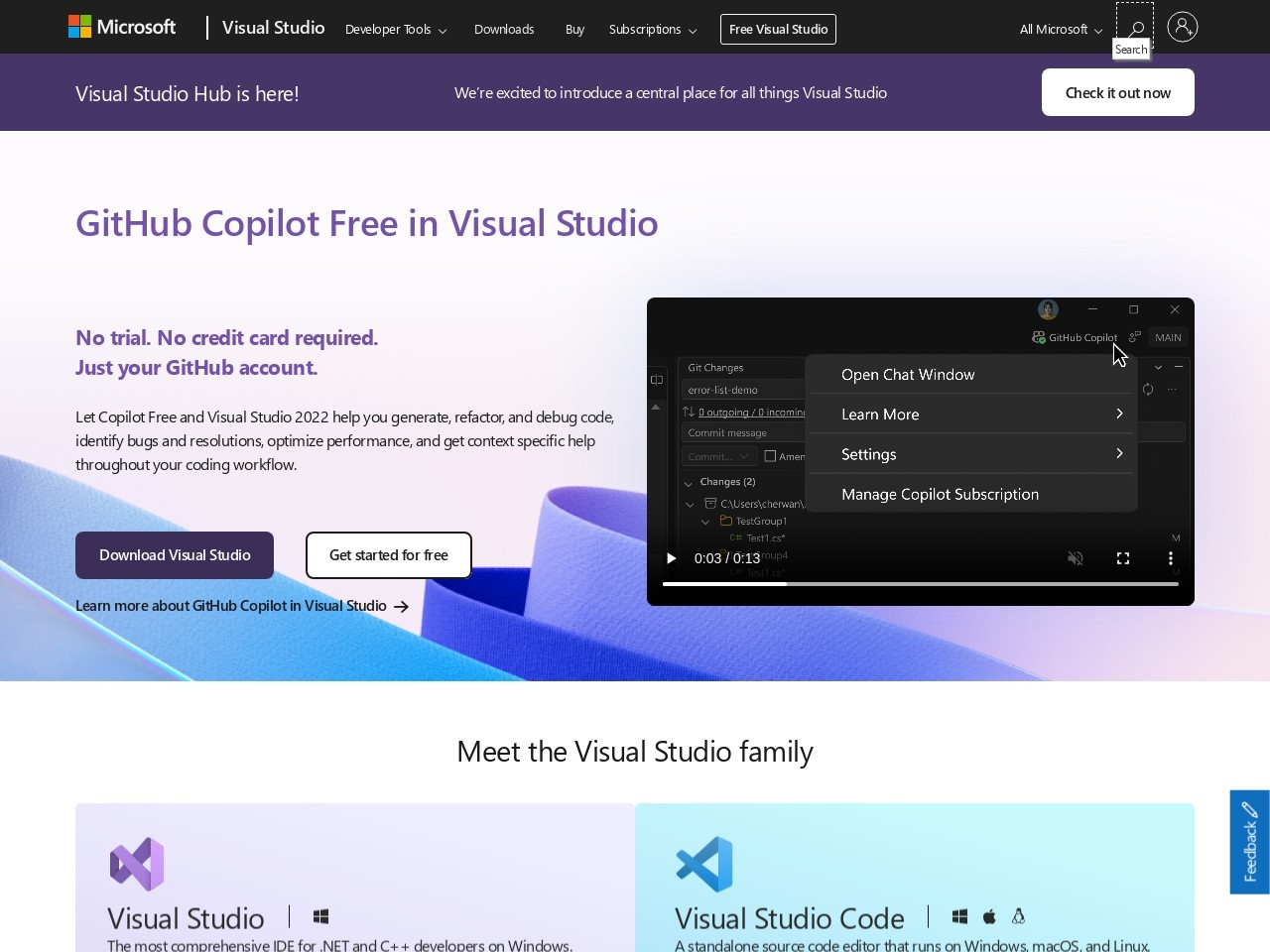Screen dimensions: 1270x952
Task: Go to the Downloads nav item
Action: (x=504, y=30)
